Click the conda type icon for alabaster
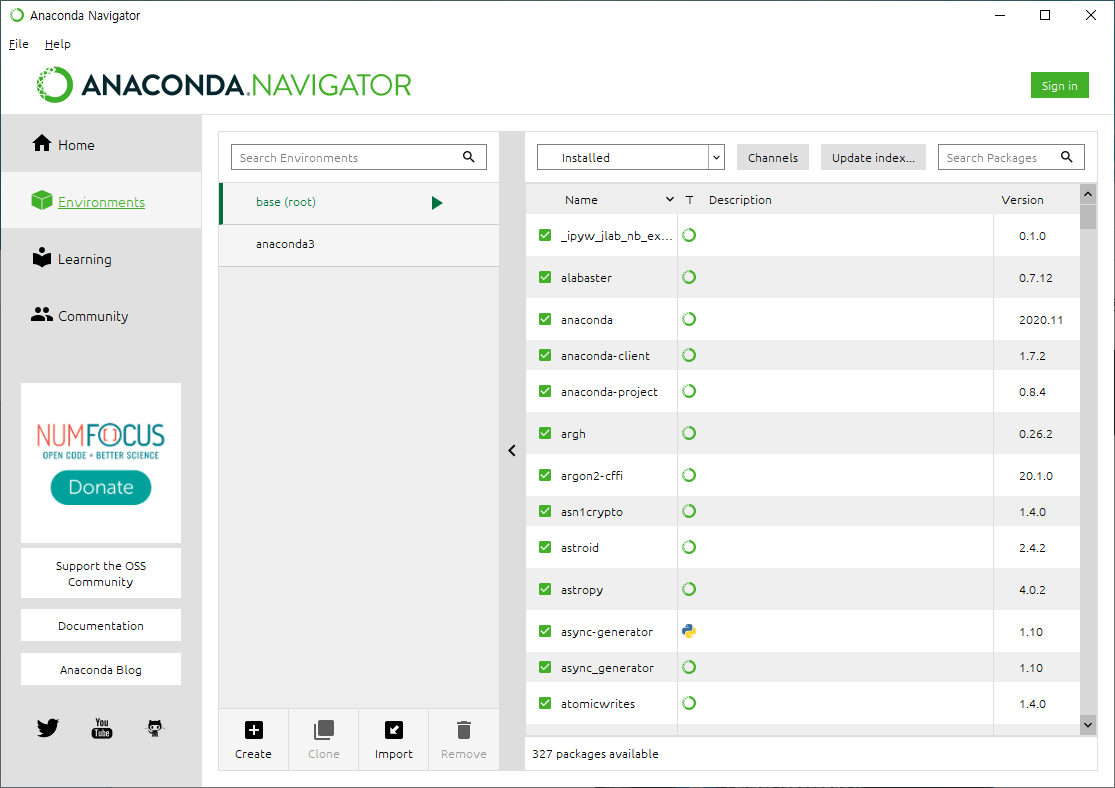The image size is (1115, 788). [x=689, y=277]
